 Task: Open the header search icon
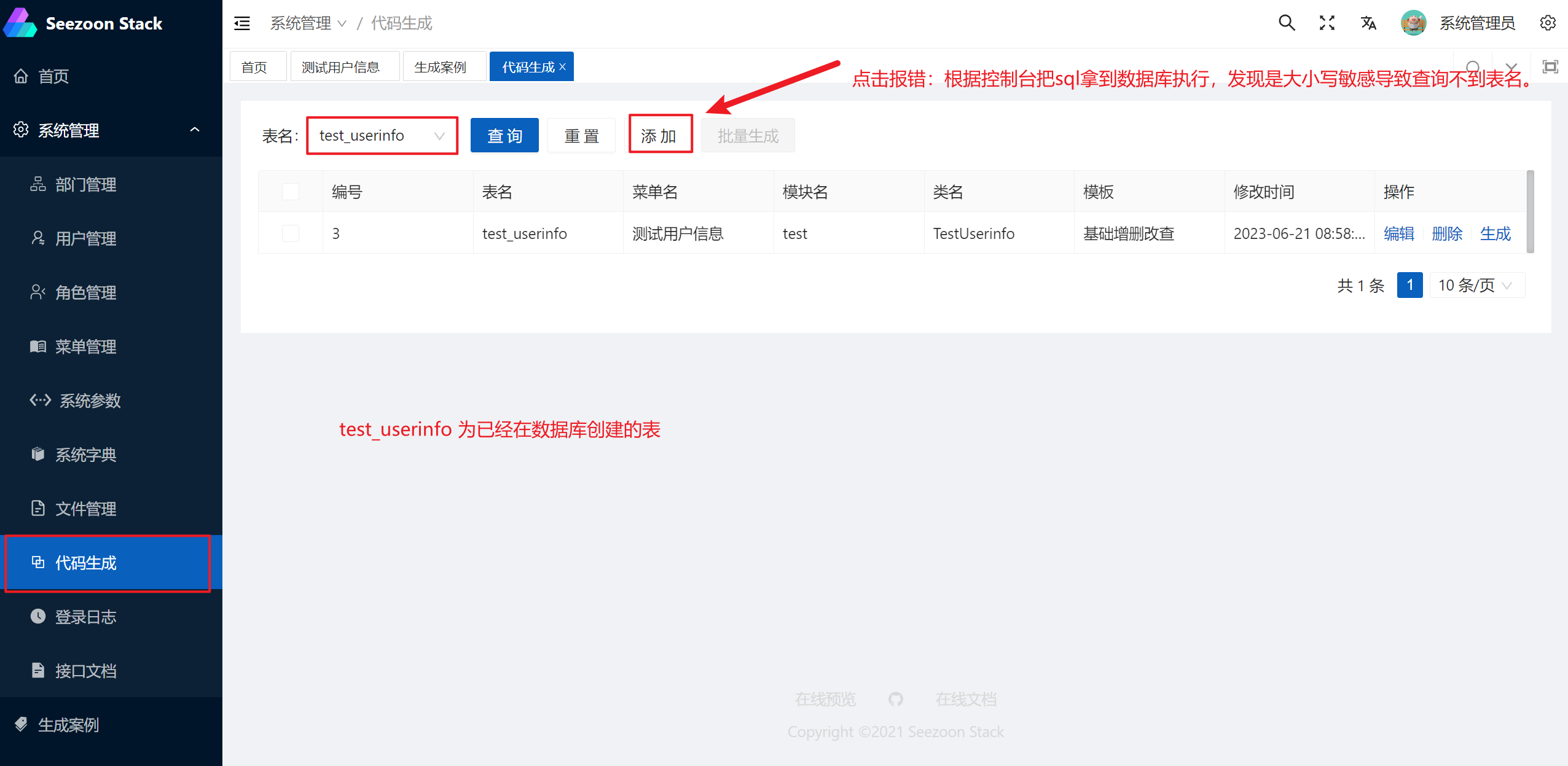point(1287,23)
